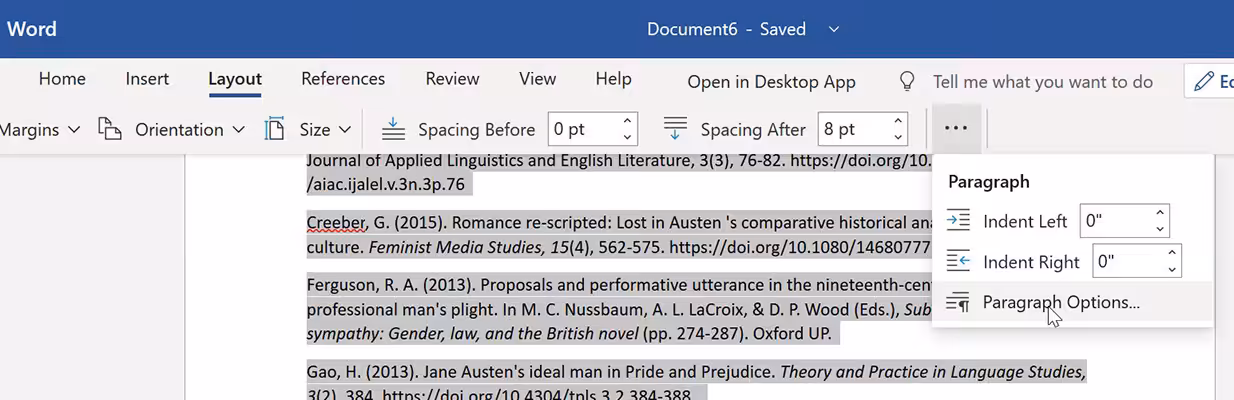
Task: Expand the Orientation dropdown arrow
Action: (238, 130)
